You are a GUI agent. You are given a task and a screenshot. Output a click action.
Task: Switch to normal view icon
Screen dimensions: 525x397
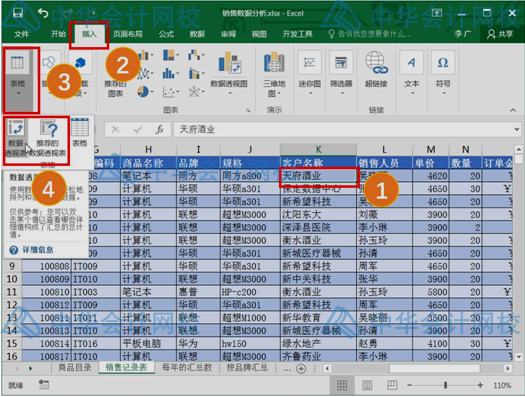point(342,385)
